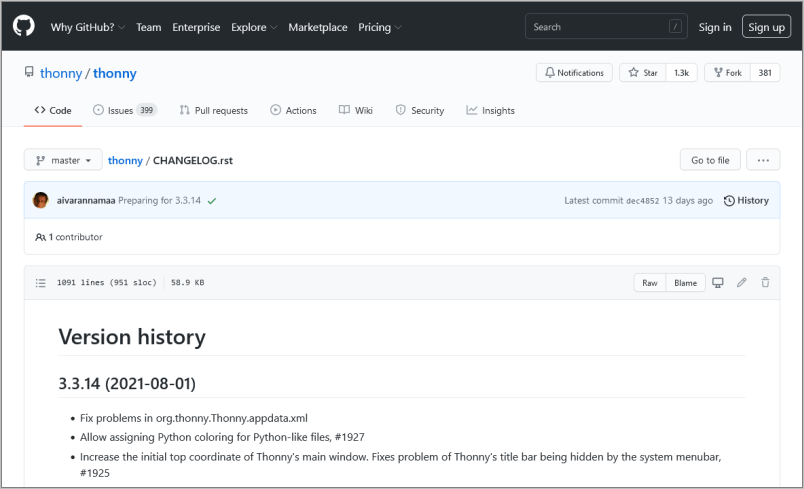Open the master branch selector
The height and width of the screenshot is (489, 804).
[63, 160]
